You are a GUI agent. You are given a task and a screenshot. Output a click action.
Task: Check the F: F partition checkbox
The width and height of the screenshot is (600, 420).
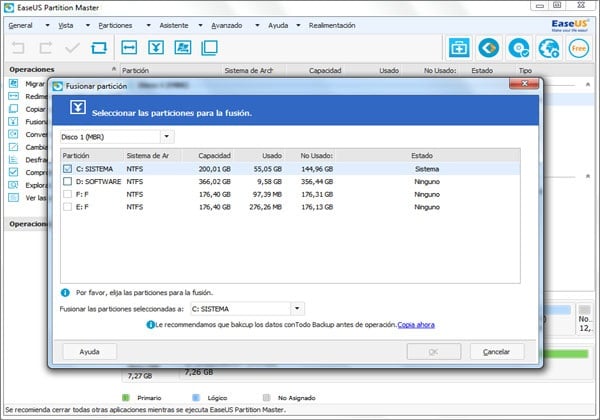point(67,194)
